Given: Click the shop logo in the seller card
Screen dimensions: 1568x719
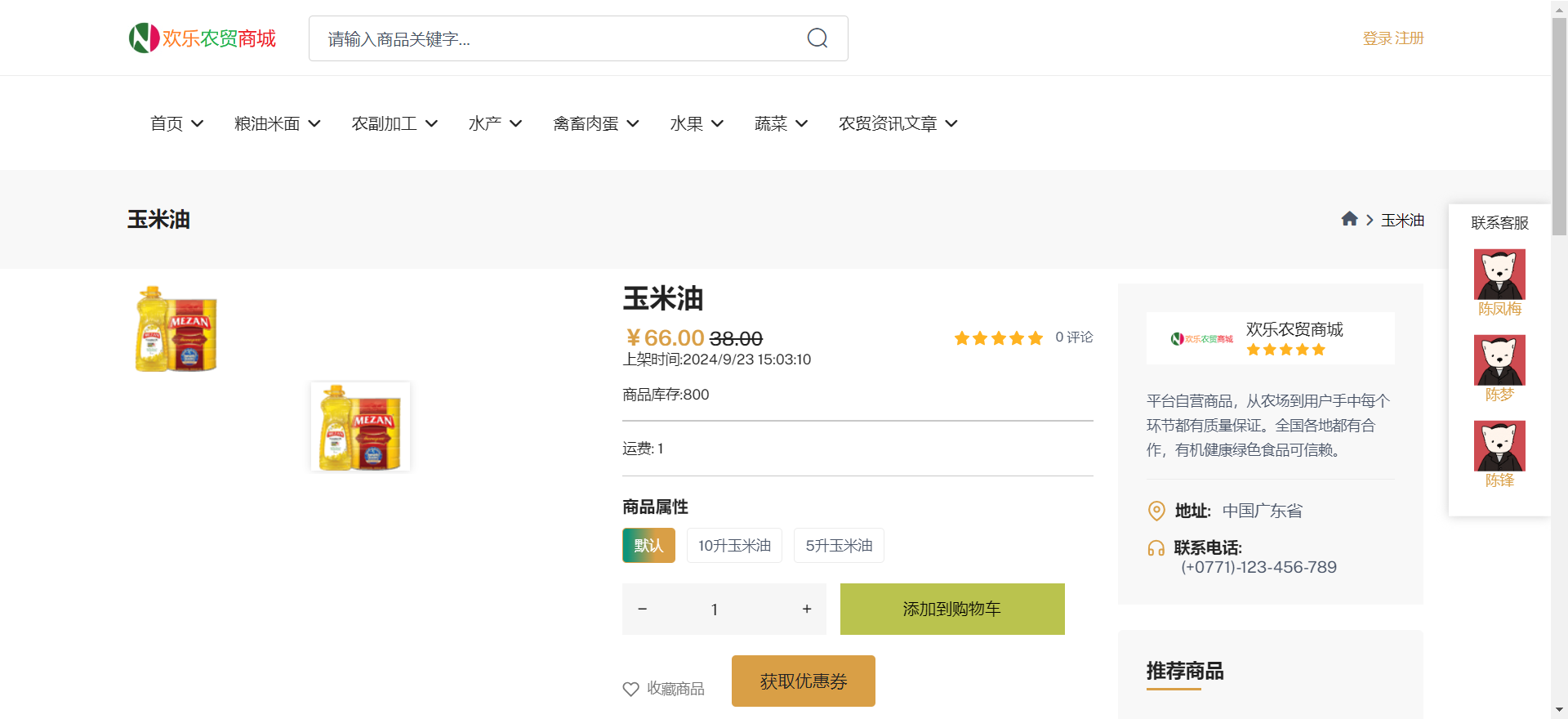Looking at the screenshot, I should coord(1201,338).
